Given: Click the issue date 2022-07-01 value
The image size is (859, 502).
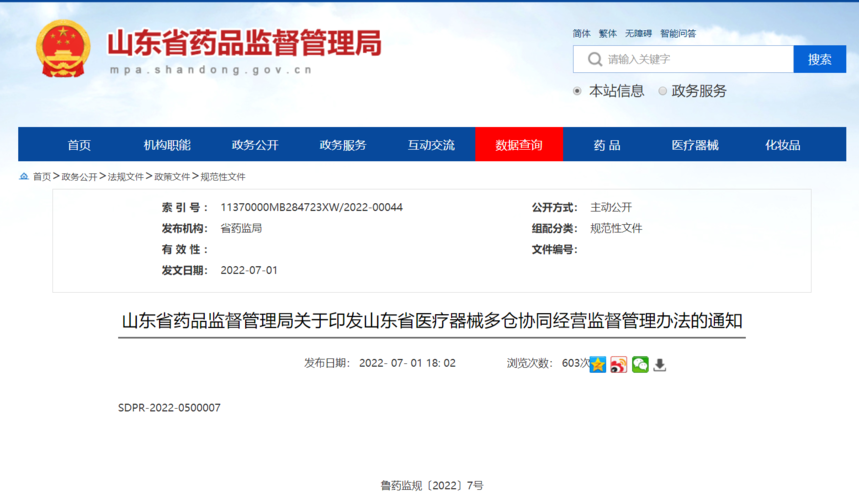Looking at the screenshot, I should (x=249, y=270).
